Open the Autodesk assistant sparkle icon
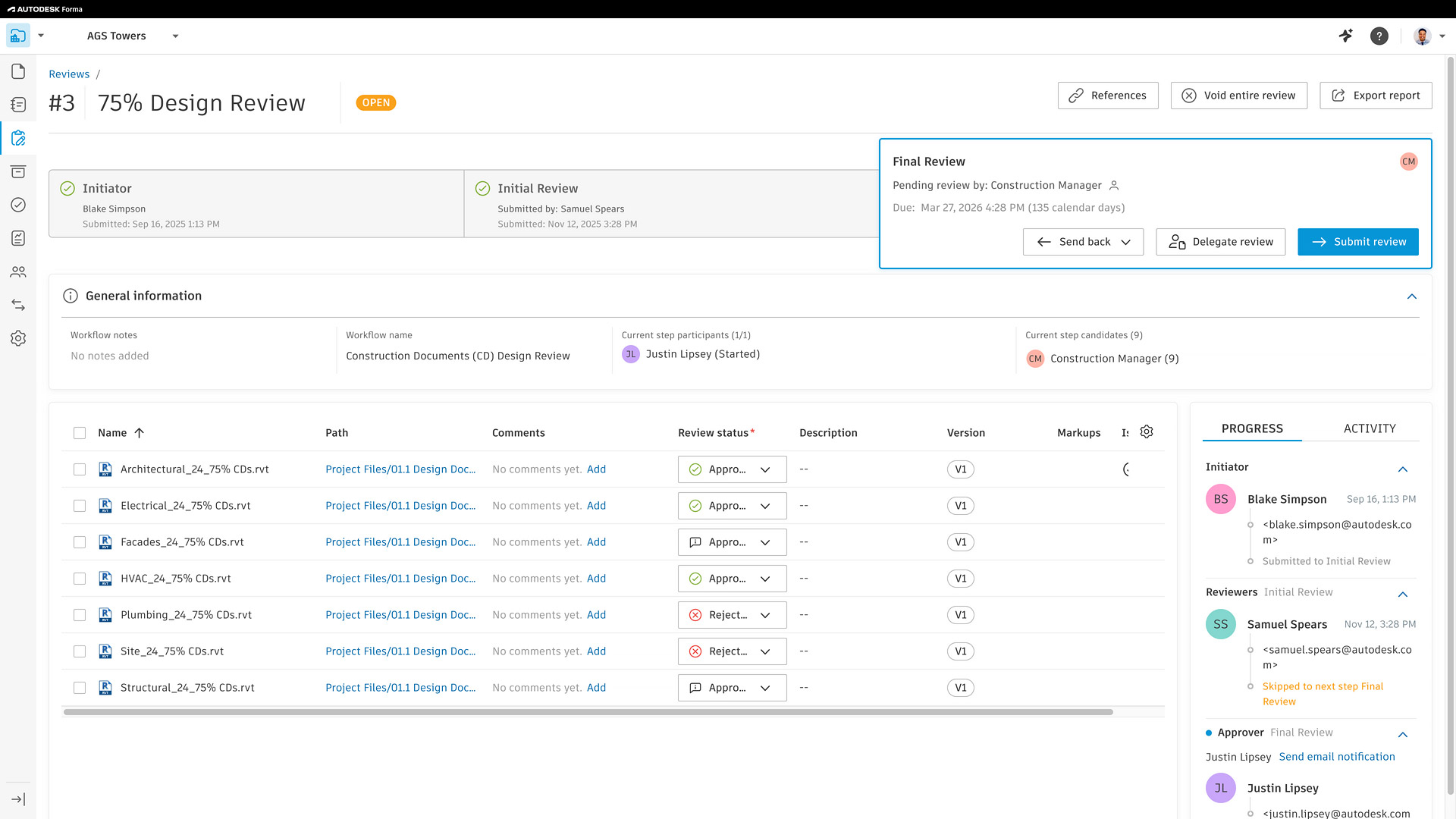This screenshot has height=819, width=1456. [1346, 36]
